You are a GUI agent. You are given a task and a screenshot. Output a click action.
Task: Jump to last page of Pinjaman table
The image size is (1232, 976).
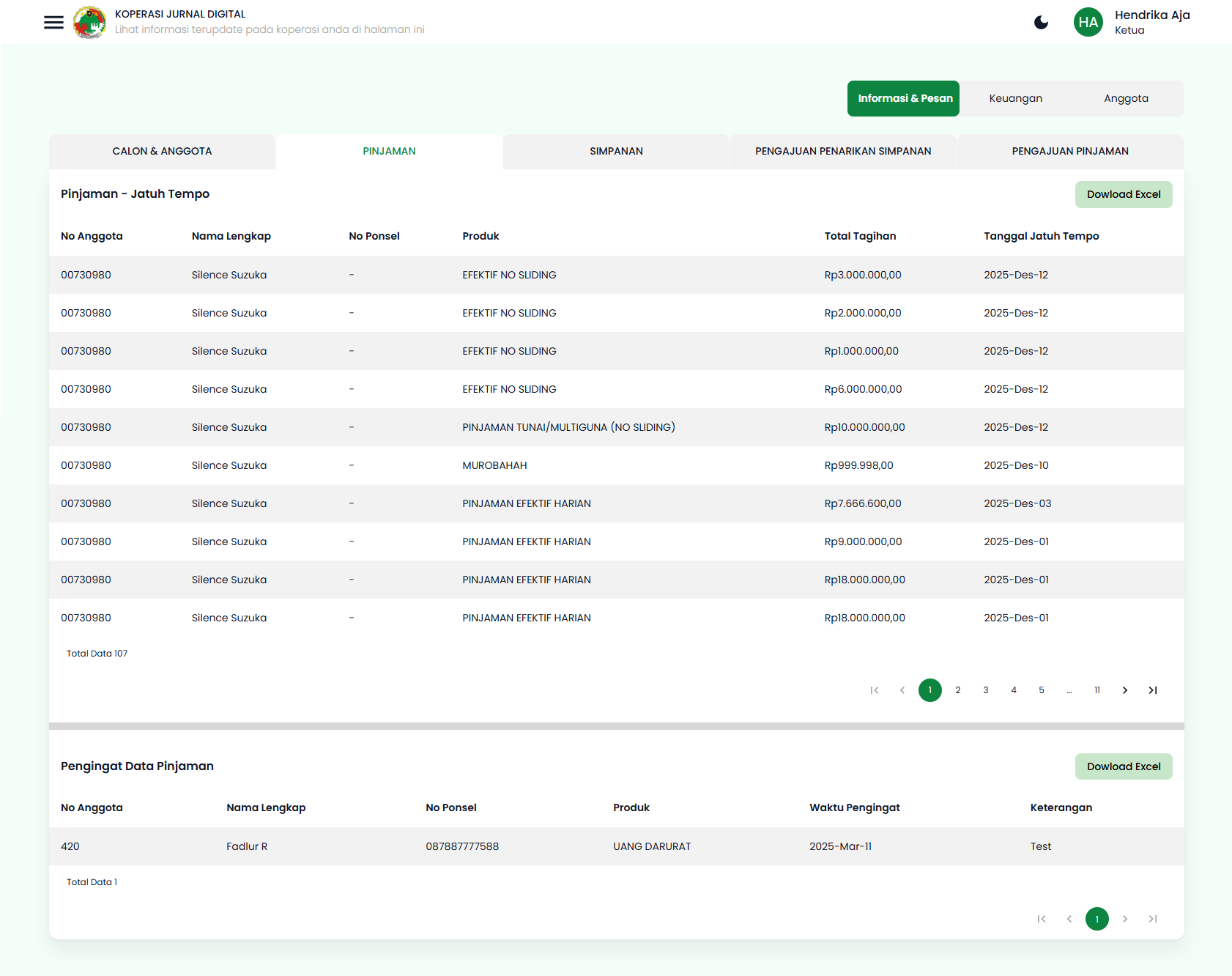pos(1152,690)
